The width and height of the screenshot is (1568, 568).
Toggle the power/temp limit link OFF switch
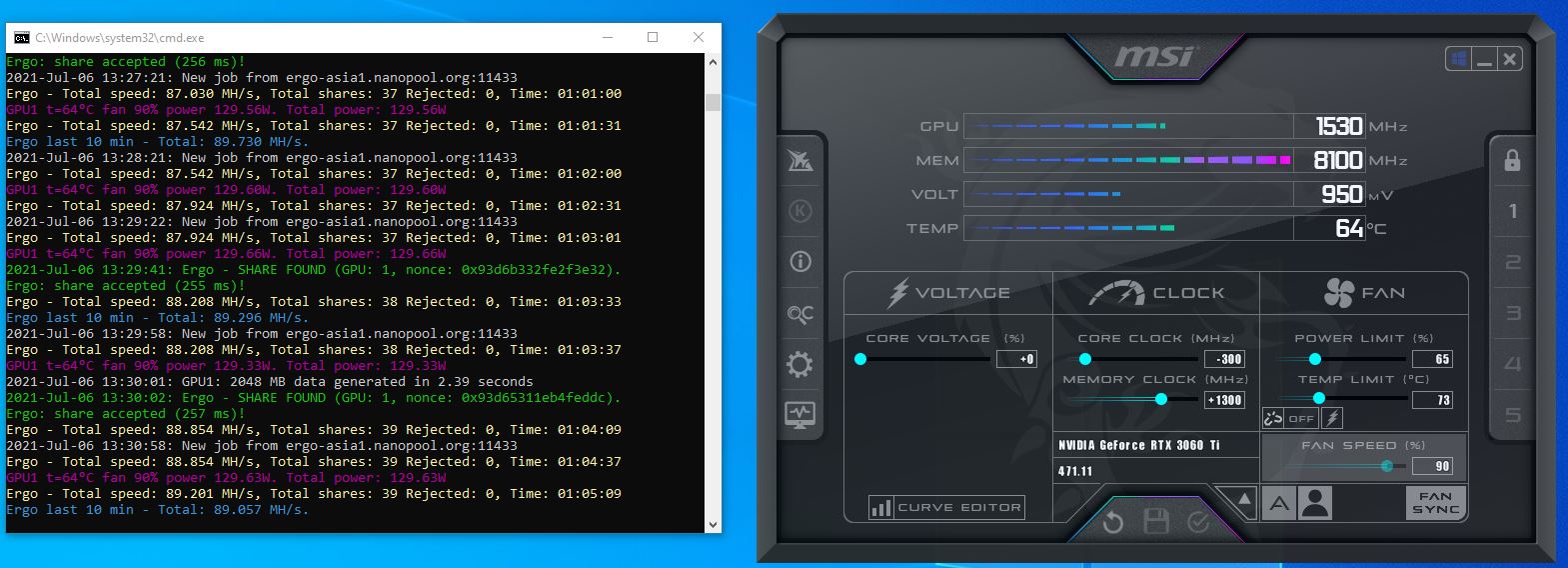tap(1290, 419)
